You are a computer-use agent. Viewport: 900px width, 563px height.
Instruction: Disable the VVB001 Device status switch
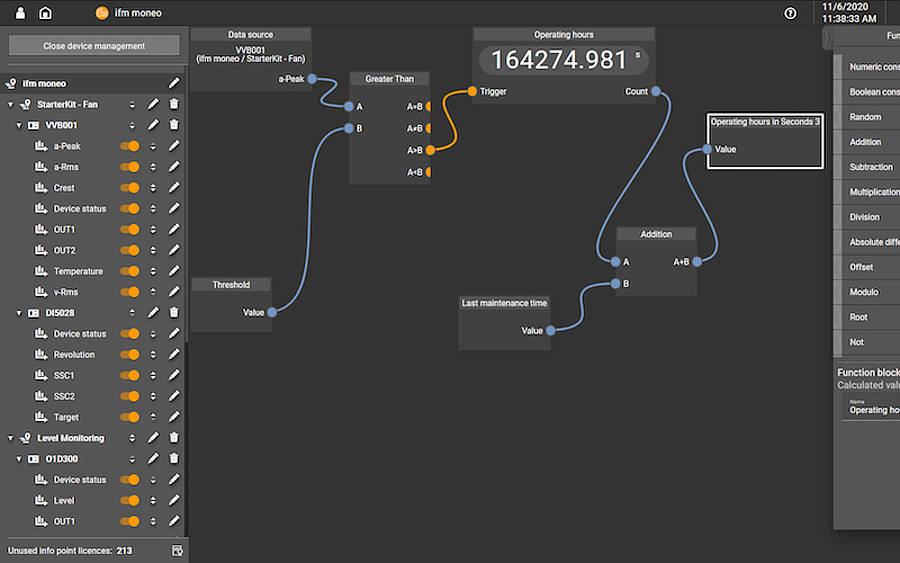pos(130,208)
